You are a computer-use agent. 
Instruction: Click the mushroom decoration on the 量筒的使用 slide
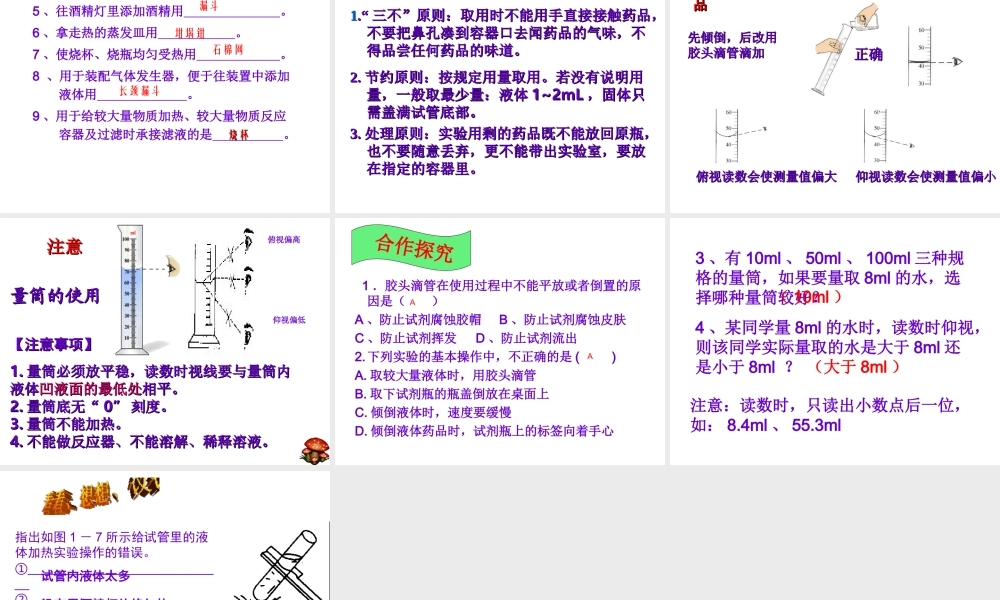pyautogui.click(x=314, y=450)
